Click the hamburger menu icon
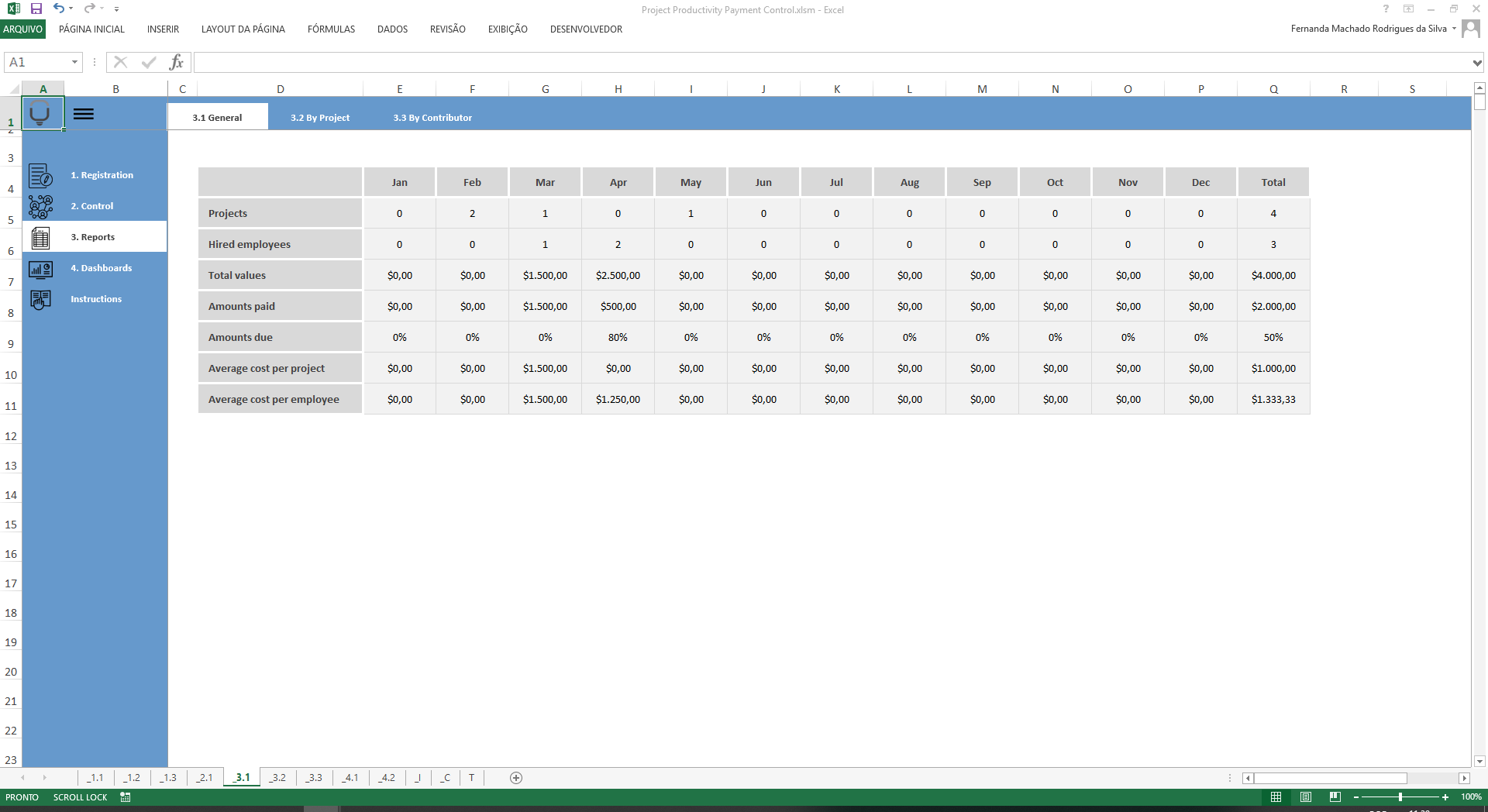 (x=84, y=114)
